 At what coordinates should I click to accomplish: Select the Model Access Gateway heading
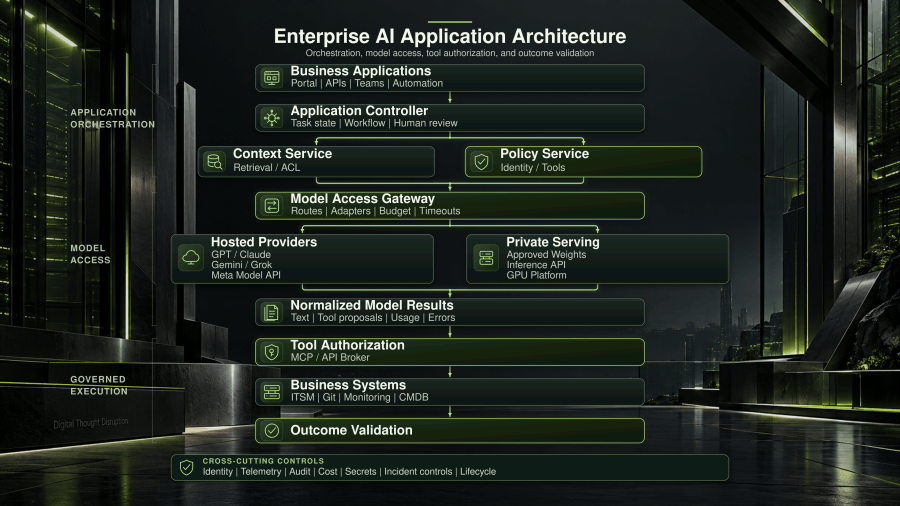(363, 198)
